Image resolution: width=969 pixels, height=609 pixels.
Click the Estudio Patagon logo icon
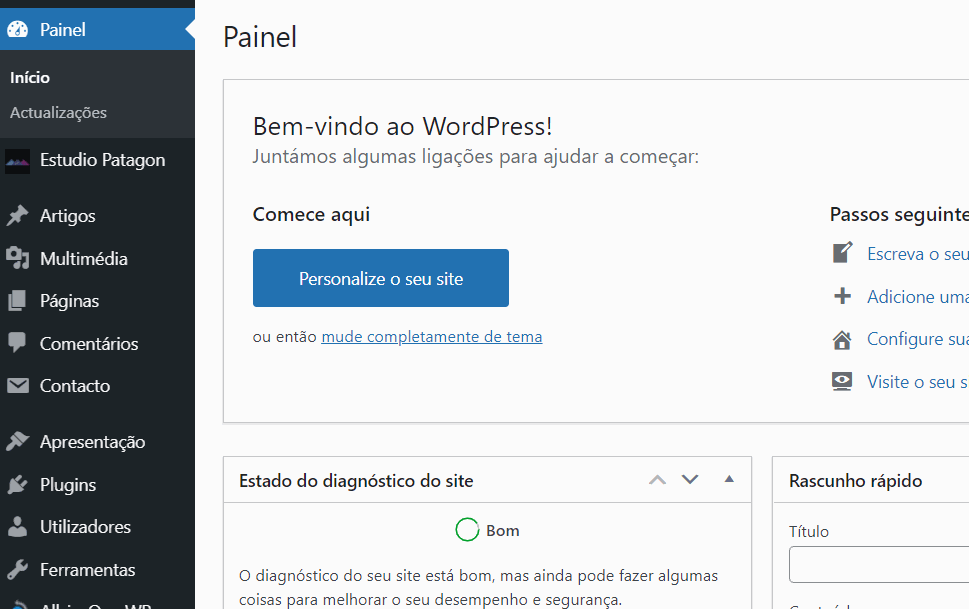point(18,161)
